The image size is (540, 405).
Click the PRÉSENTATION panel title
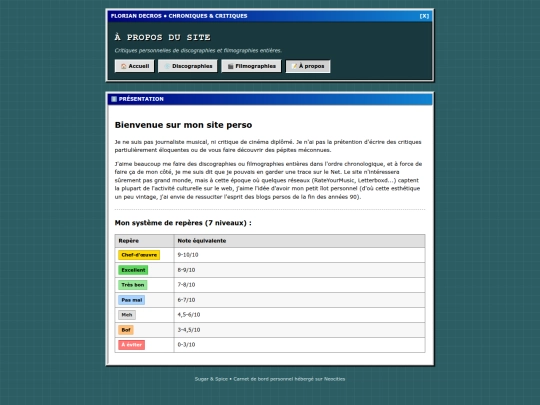click(x=141, y=99)
